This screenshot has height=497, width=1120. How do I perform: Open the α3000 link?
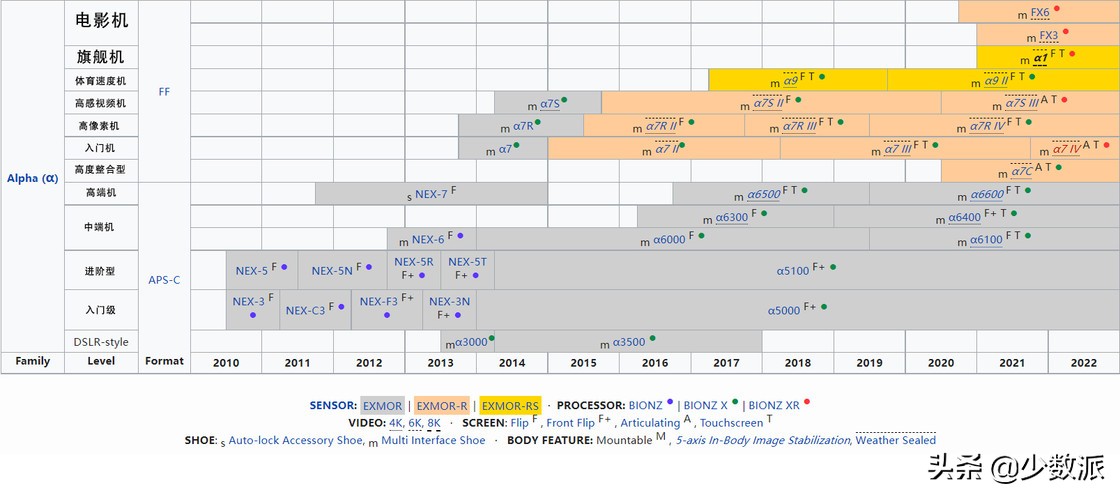pyautogui.click(x=471, y=343)
